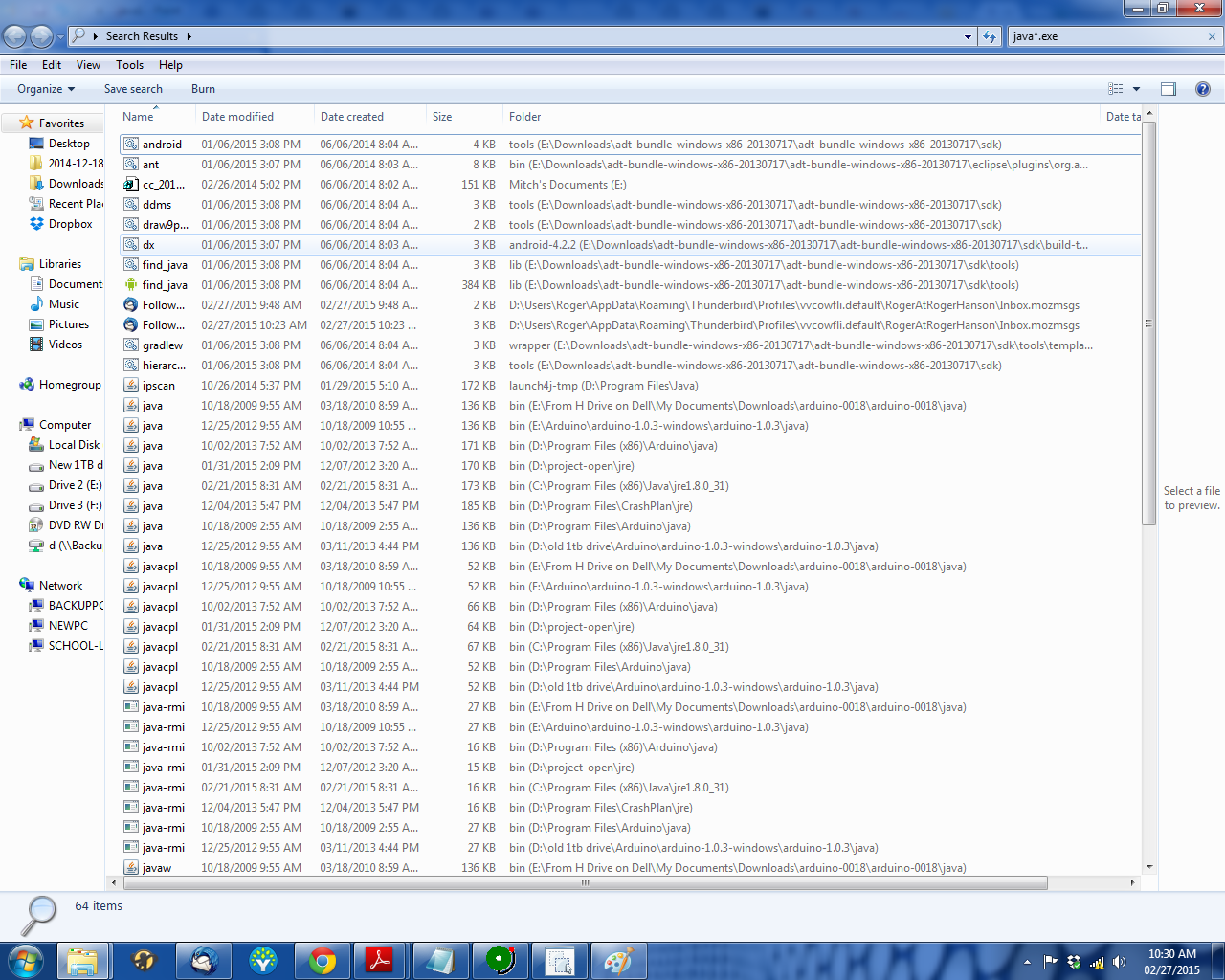Open the View menu
The width and height of the screenshot is (1225, 980).
[88, 65]
